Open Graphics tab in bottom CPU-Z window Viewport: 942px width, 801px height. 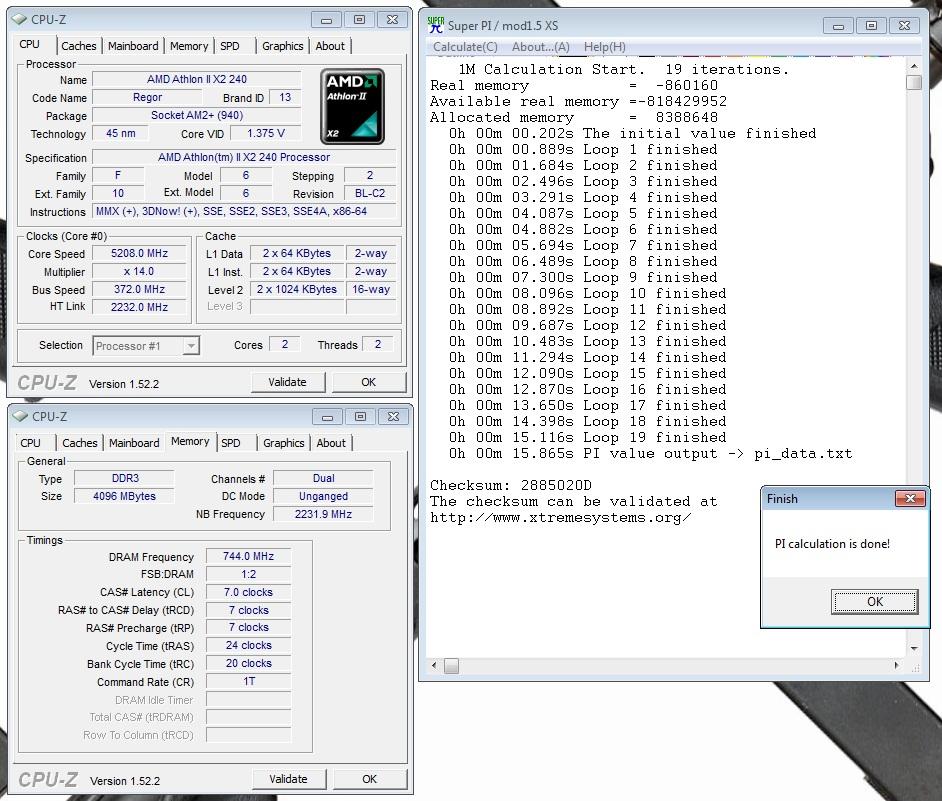284,443
